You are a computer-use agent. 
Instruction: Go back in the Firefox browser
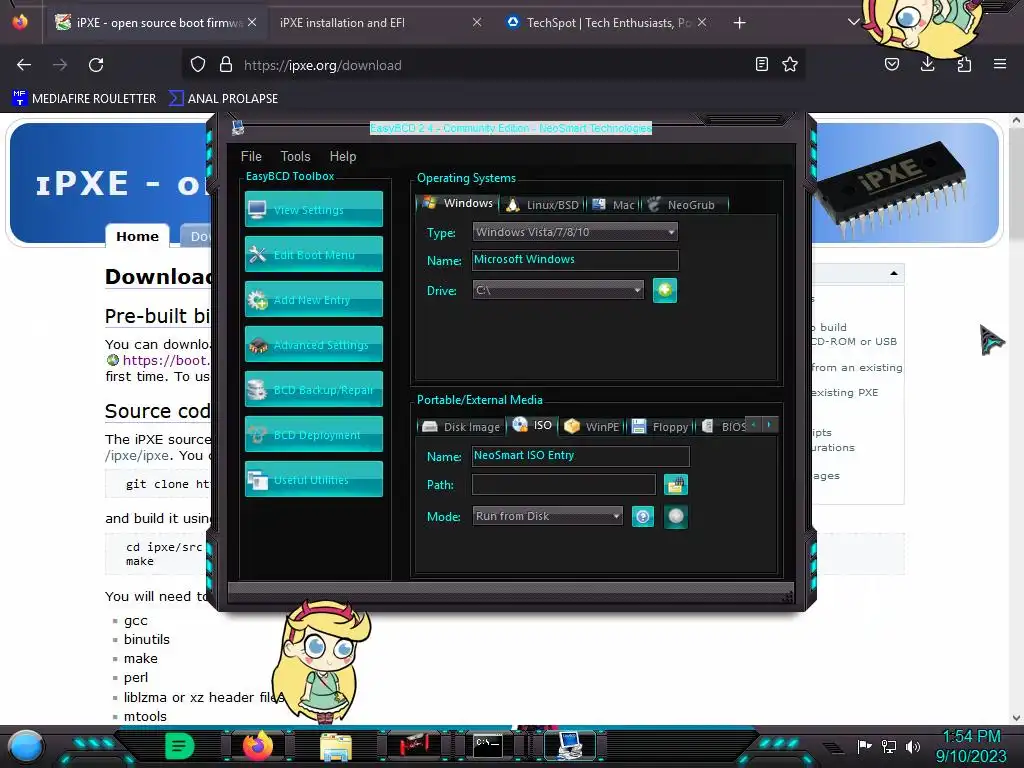pos(24,65)
